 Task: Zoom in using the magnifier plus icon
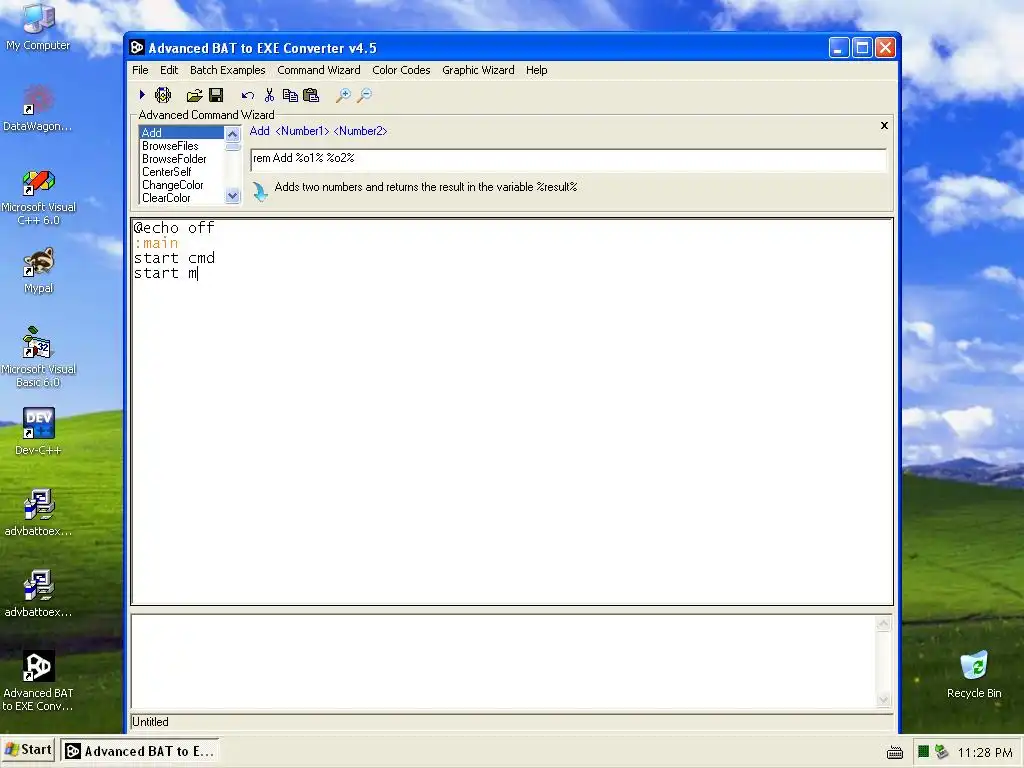pos(343,96)
